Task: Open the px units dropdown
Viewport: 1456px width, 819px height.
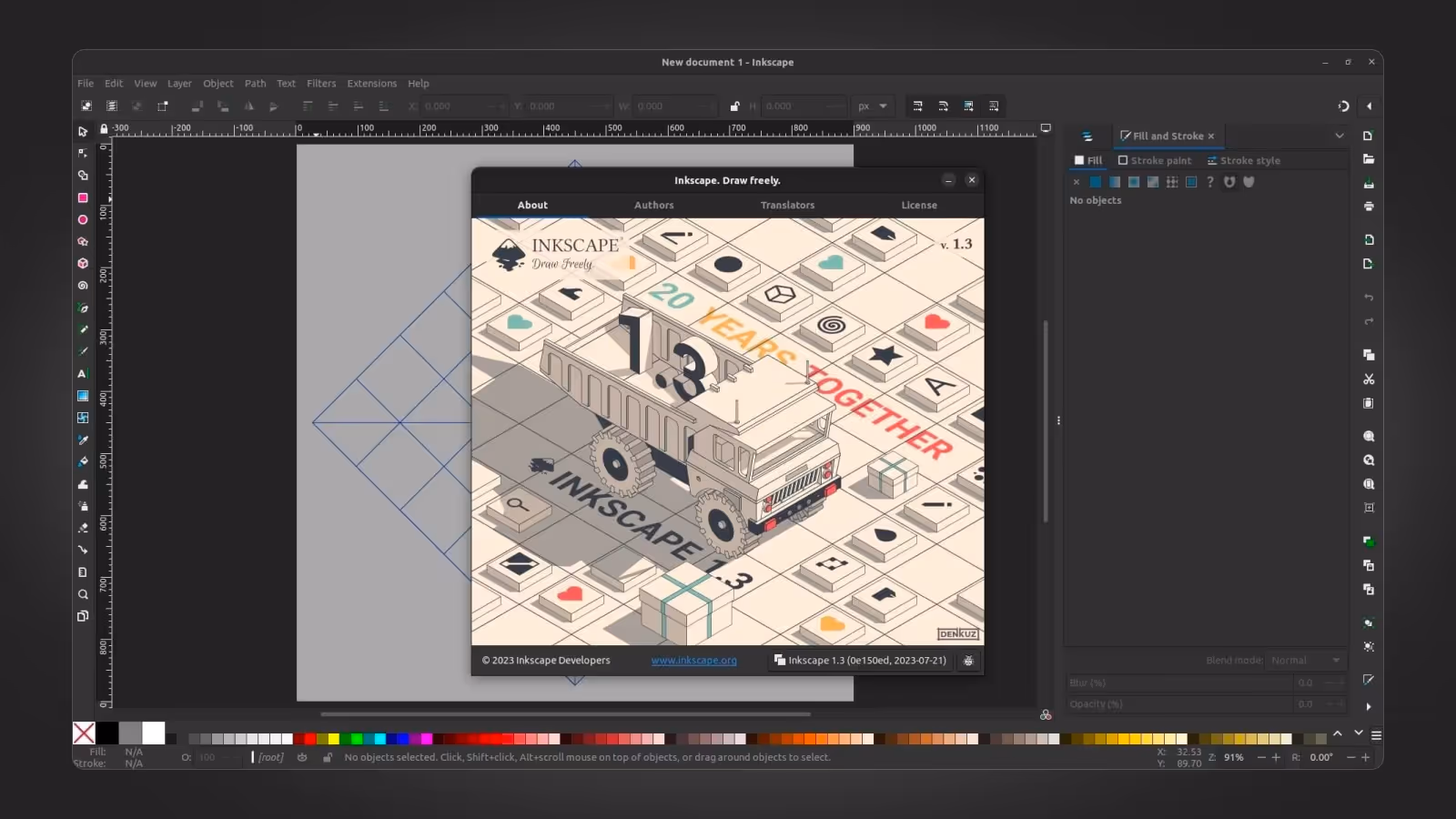Action: tap(873, 106)
